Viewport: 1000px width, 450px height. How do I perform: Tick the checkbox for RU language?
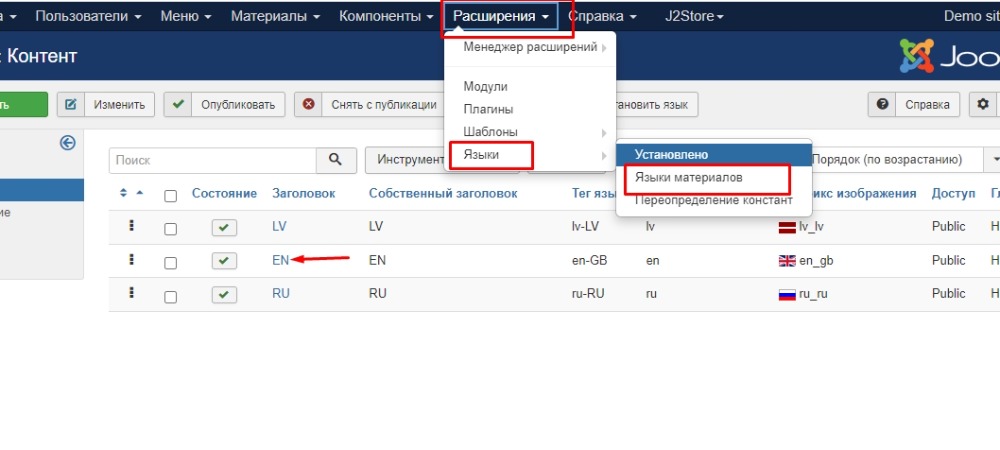click(x=170, y=296)
